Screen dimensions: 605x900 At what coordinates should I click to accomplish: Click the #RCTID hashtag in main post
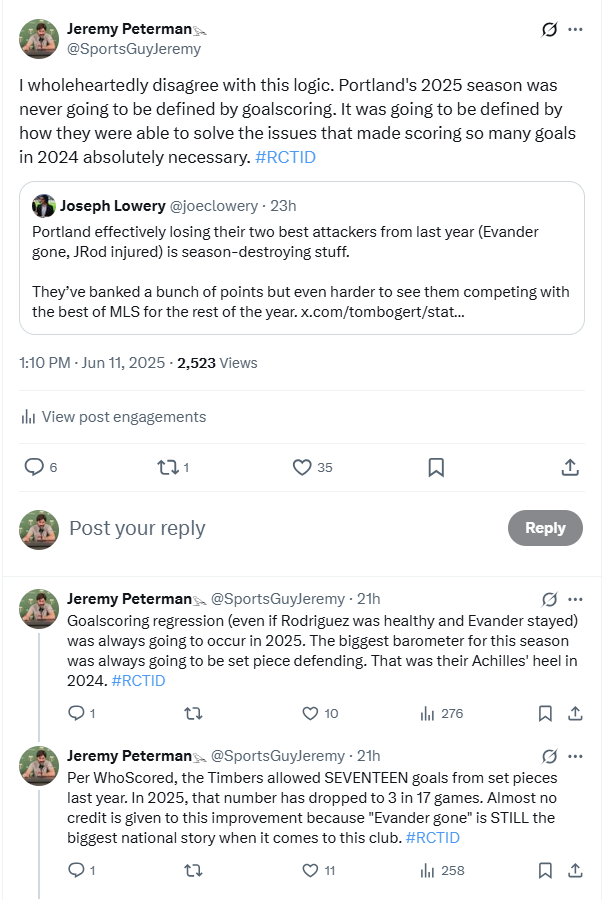click(286, 157)
